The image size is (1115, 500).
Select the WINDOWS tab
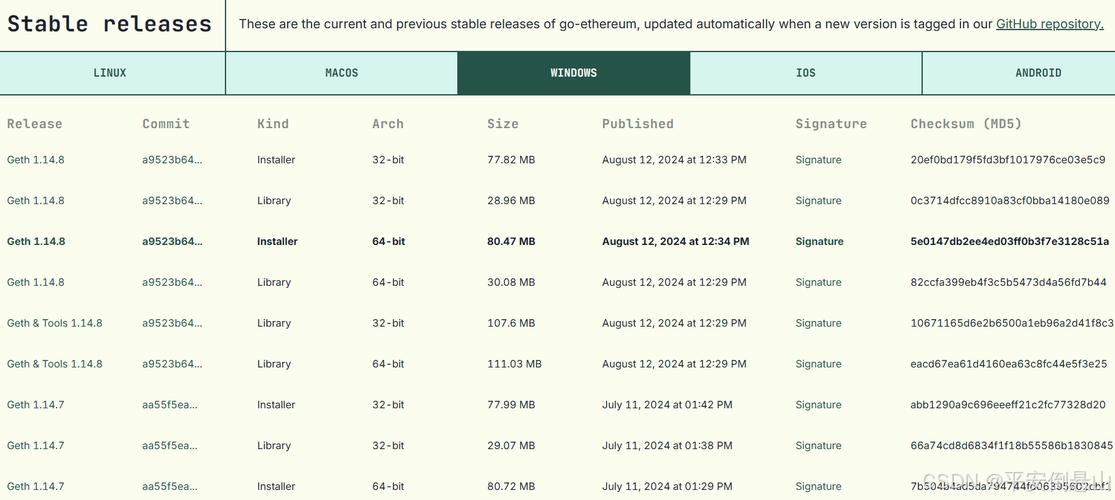pyautogui.click(x=573, y=73)
